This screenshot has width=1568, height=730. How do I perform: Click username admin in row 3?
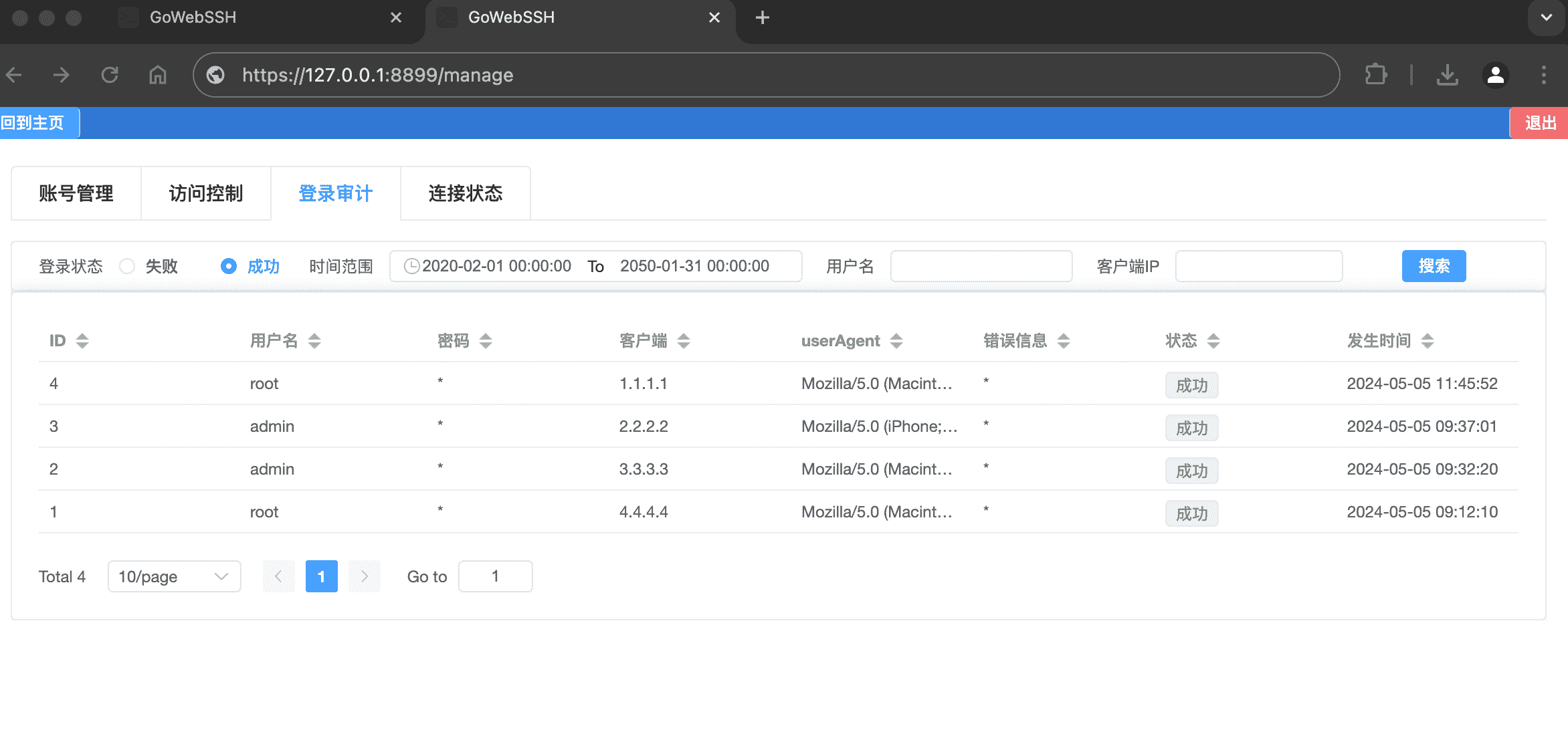(x=272, y=427)
